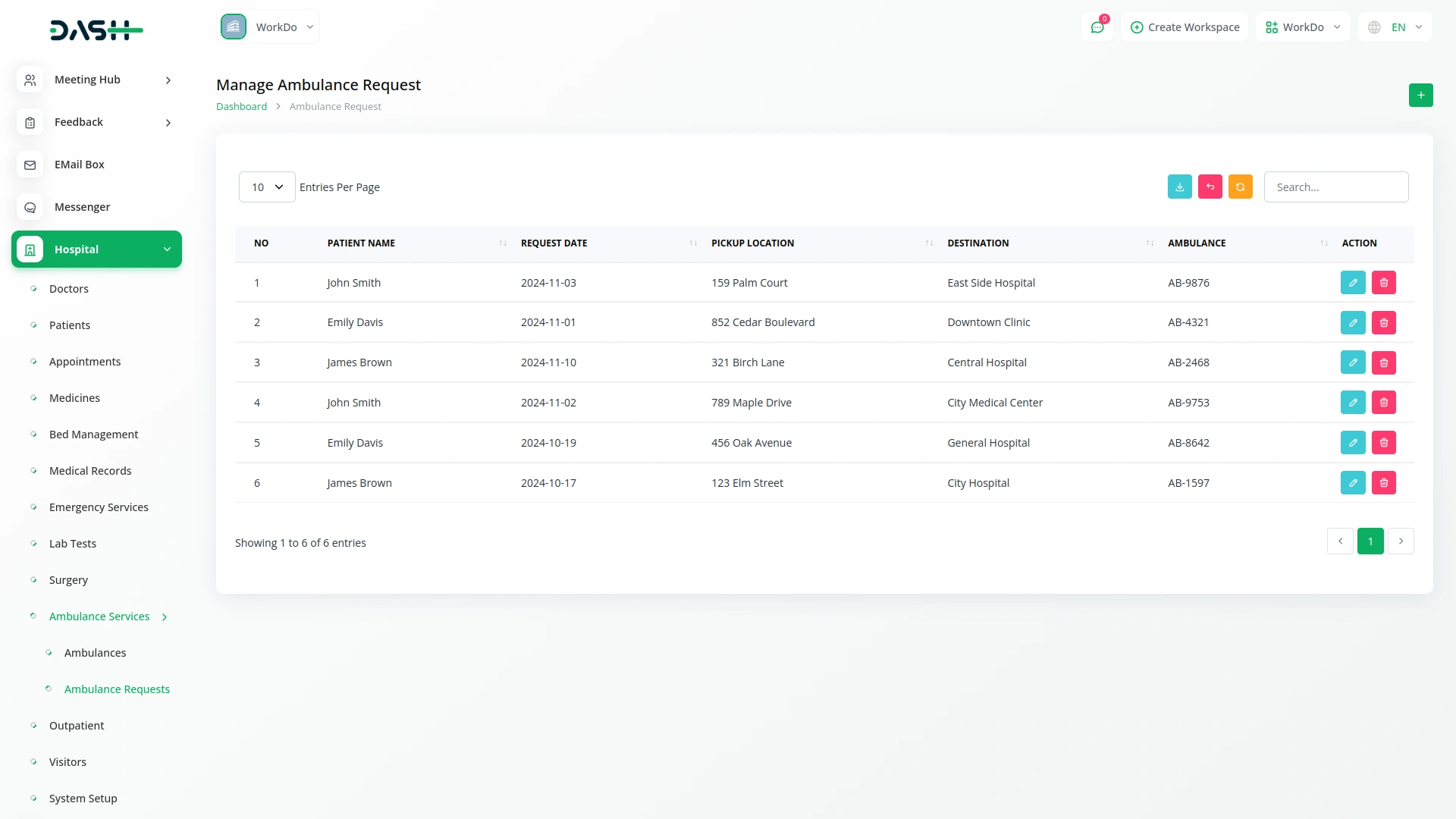Click the green add ambulance request button
The width and height of the screenshot is (1456, 819).
(x=1420, y=96)
